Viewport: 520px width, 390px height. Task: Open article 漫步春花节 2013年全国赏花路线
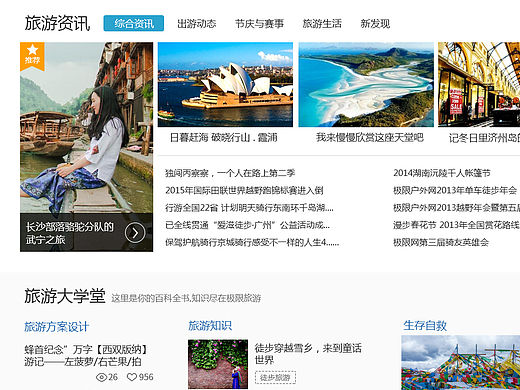pyautogui.click(x=457, y=225)
